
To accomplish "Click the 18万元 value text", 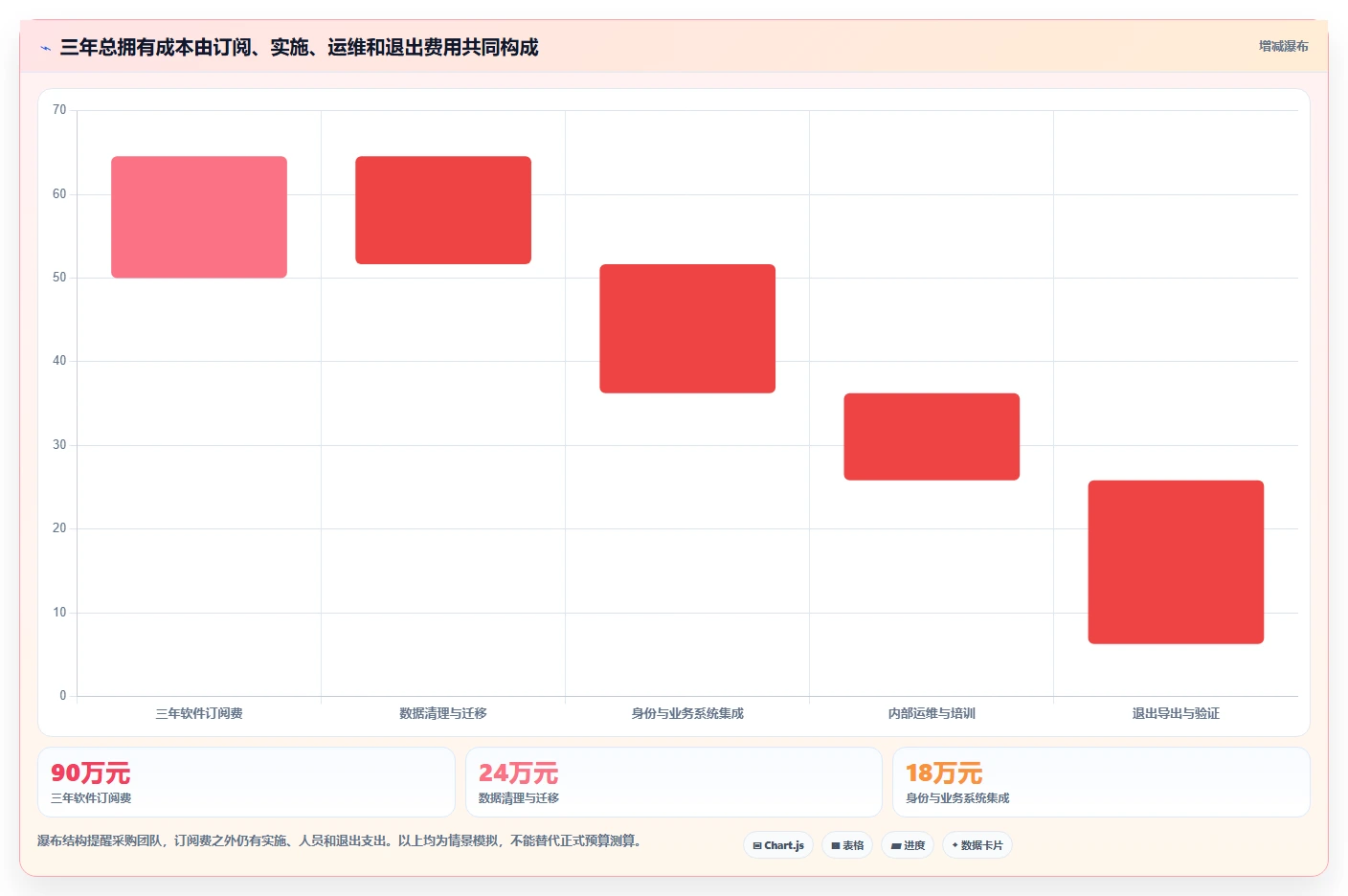I will pos(944,773).
